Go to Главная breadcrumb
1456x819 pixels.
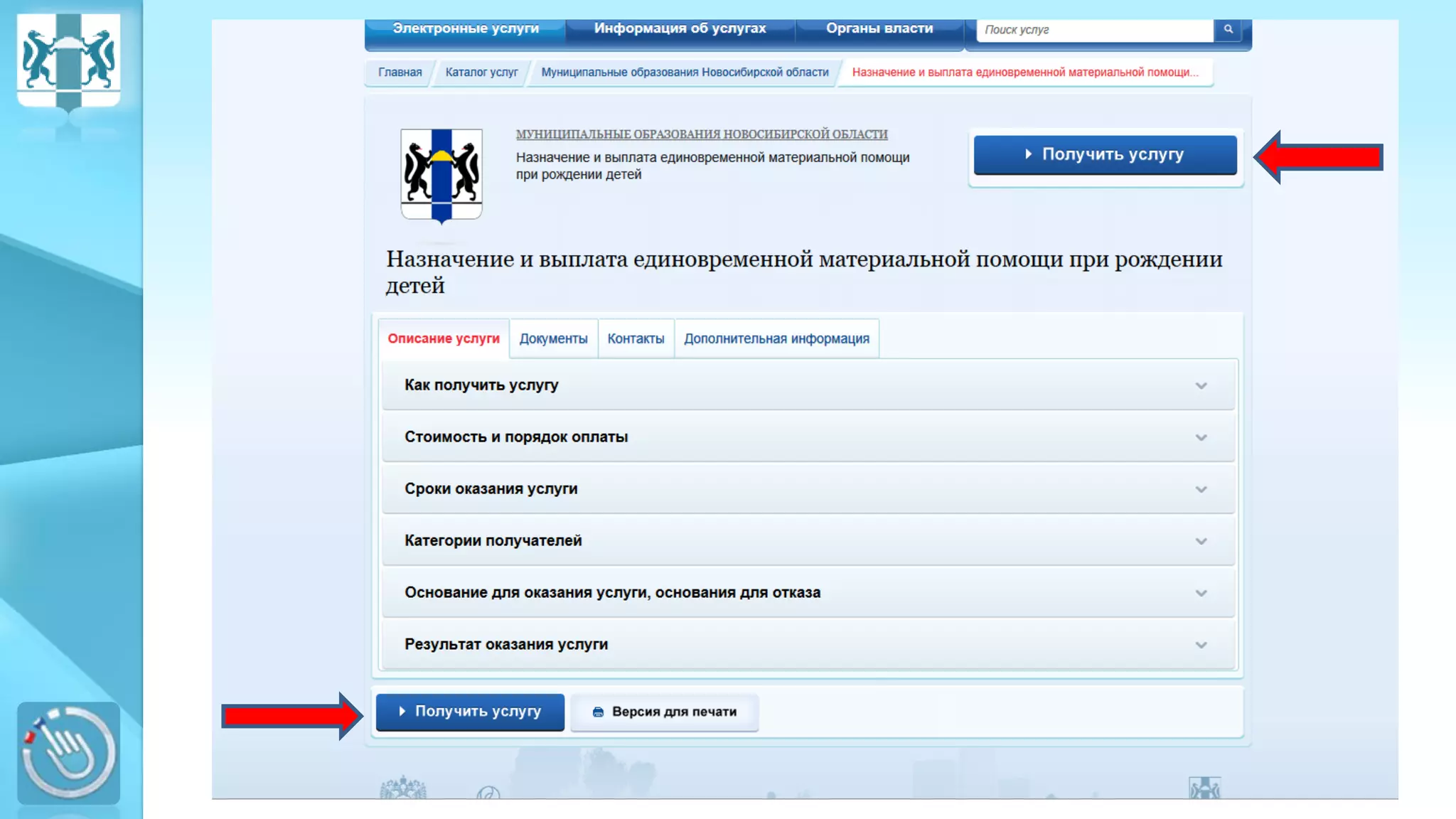400,72
